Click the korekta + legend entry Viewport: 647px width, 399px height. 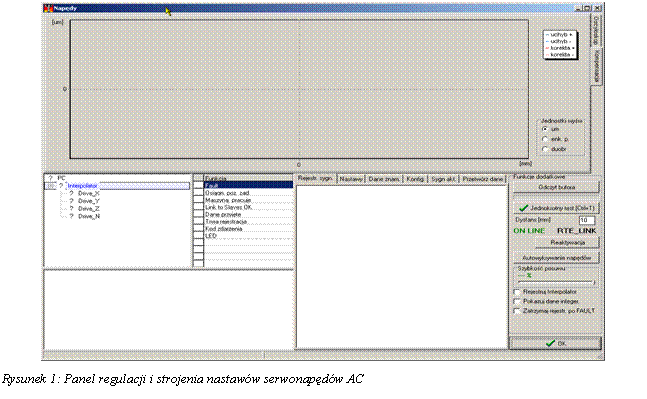tap(560, 48)
